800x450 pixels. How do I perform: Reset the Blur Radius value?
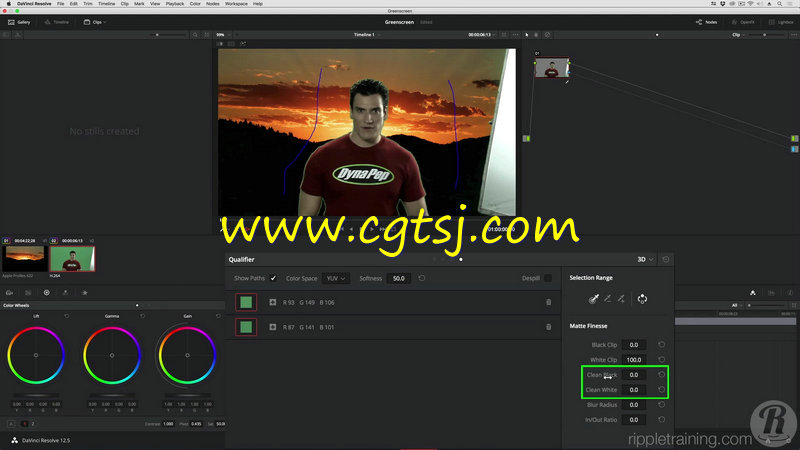pyautogui.click(x=661, y=405)
